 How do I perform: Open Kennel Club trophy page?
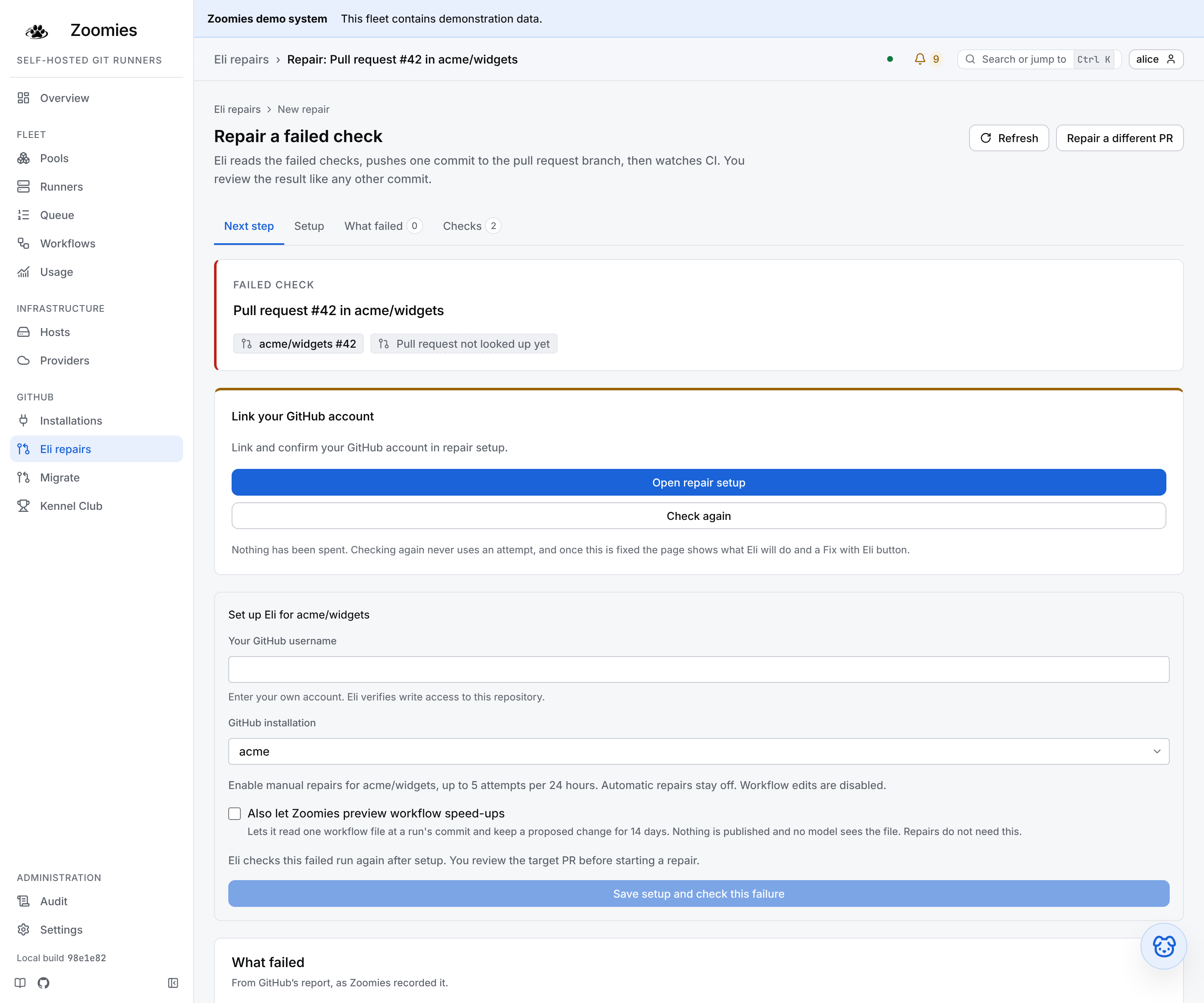(x=96, y=506)
